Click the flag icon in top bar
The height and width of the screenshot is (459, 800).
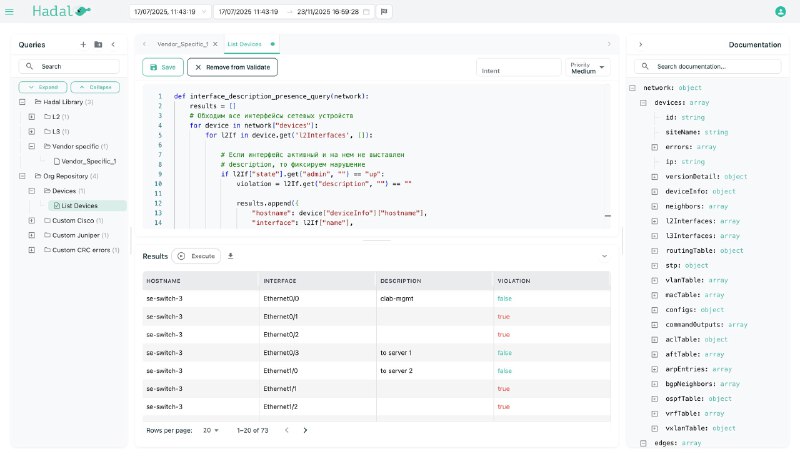point(384,11)
